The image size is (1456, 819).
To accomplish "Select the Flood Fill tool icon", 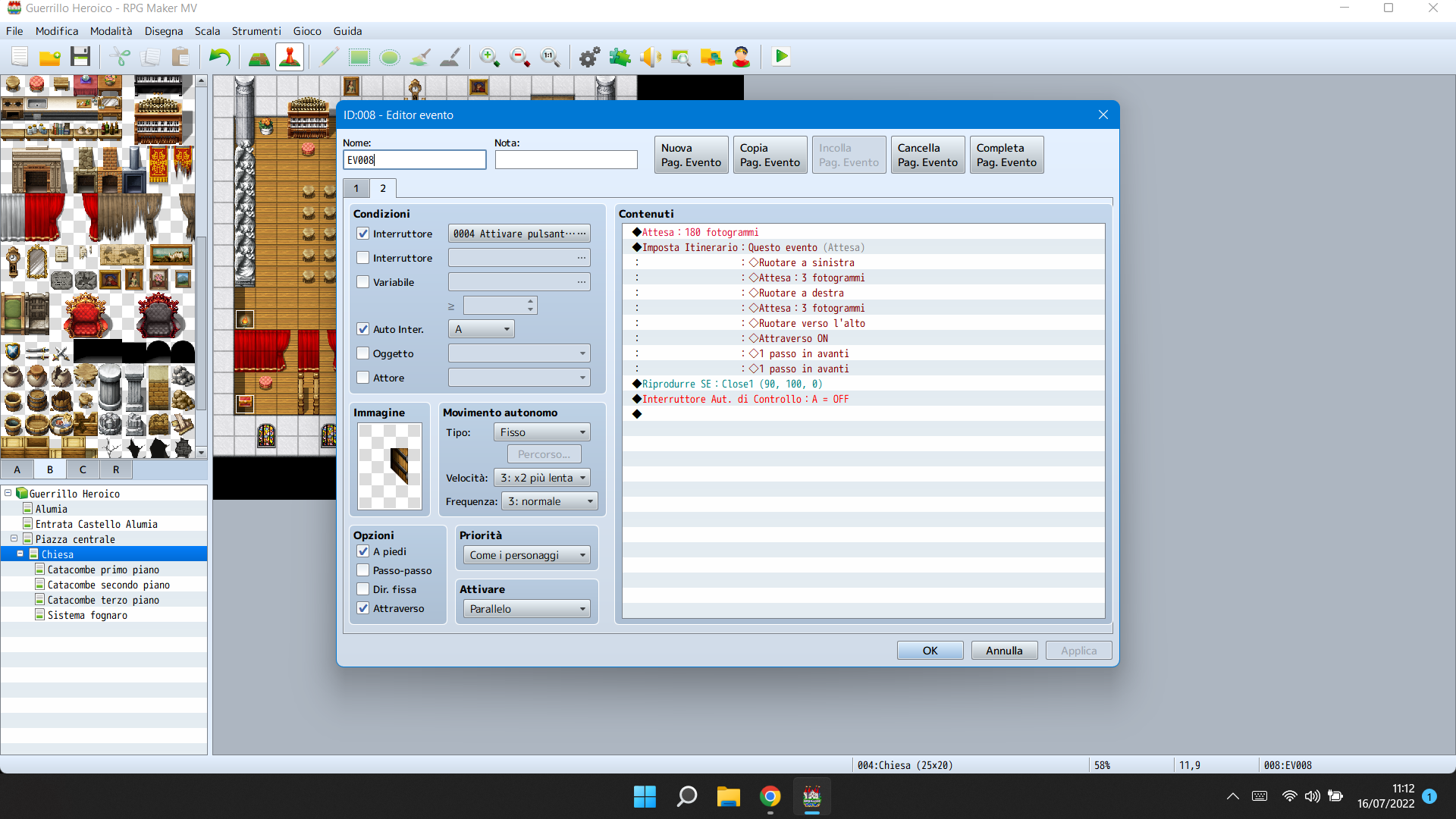I will (421, 57).
